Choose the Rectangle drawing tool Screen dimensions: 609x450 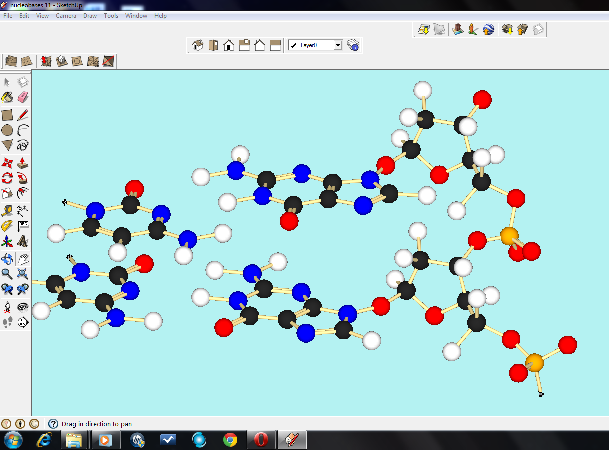tap(8, 114)
